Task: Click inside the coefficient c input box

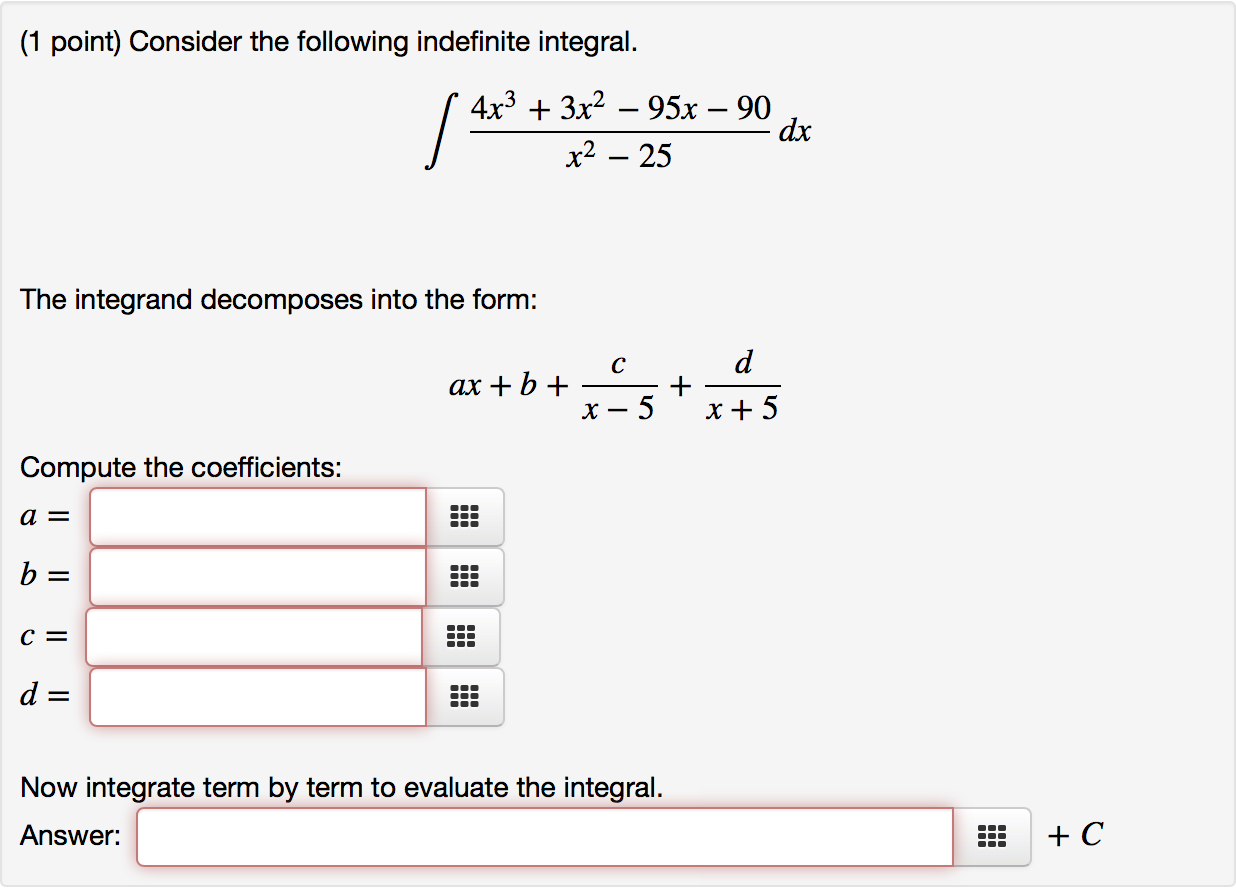Action: click(x=252, y=637)
